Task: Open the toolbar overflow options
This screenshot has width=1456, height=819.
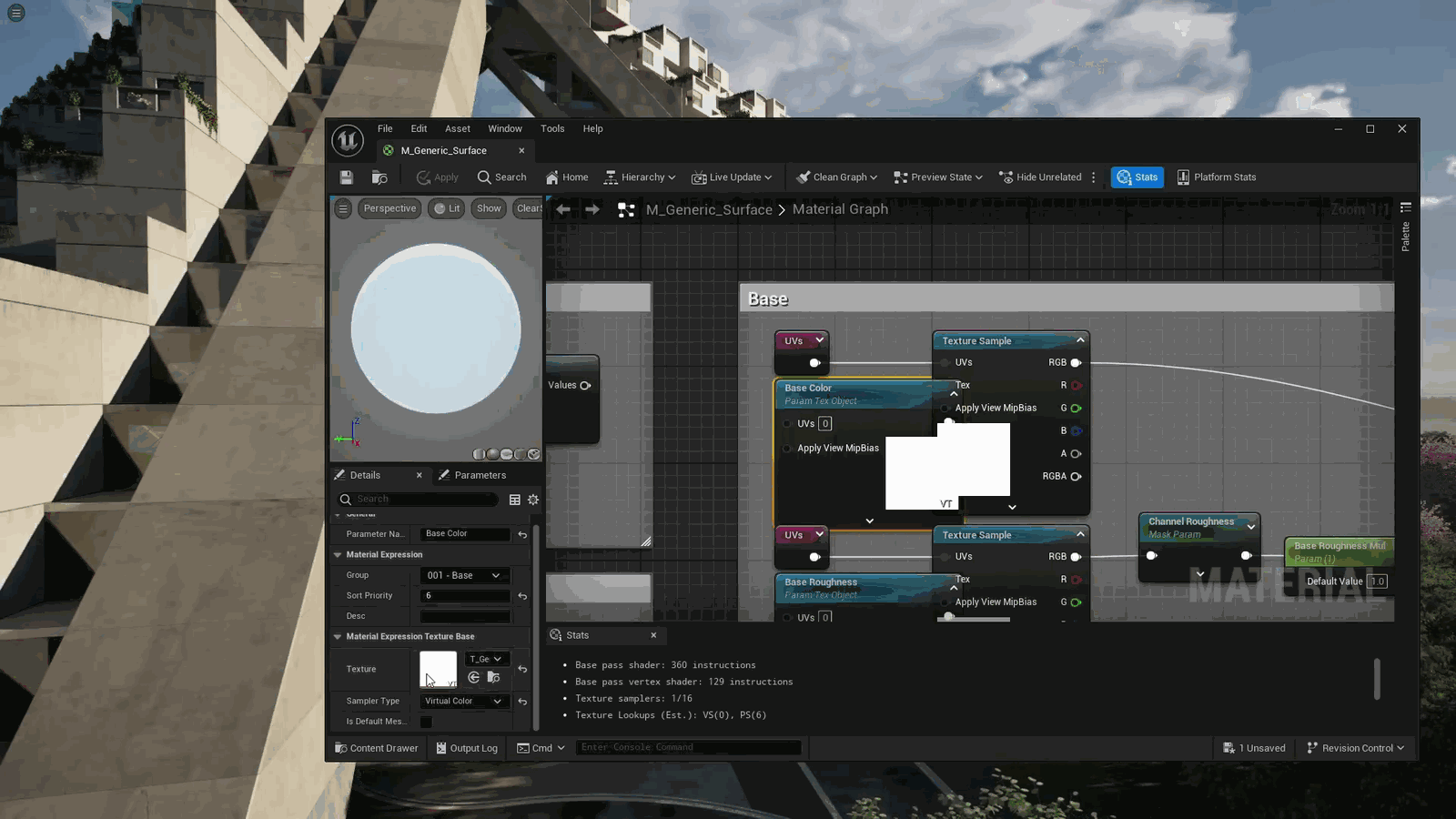Action: click(x=1094, y=177)
